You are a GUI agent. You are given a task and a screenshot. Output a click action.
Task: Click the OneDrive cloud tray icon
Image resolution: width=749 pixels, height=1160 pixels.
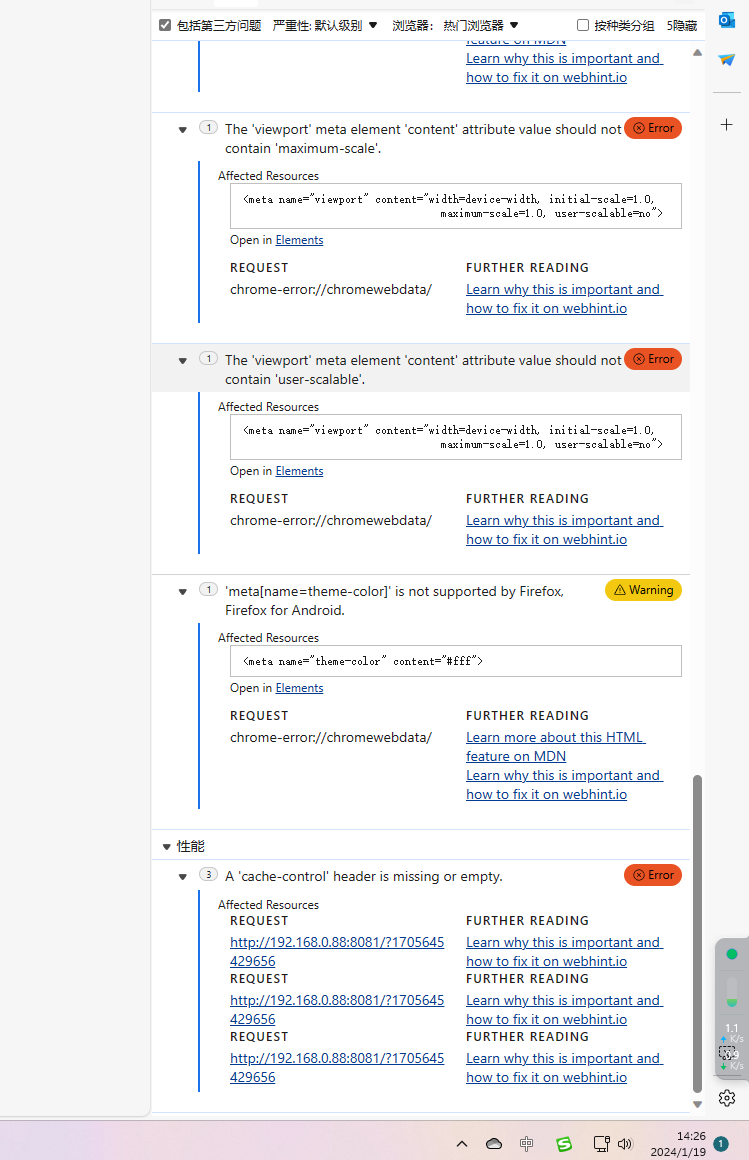pyautogui.click(x=494, y=1144)
